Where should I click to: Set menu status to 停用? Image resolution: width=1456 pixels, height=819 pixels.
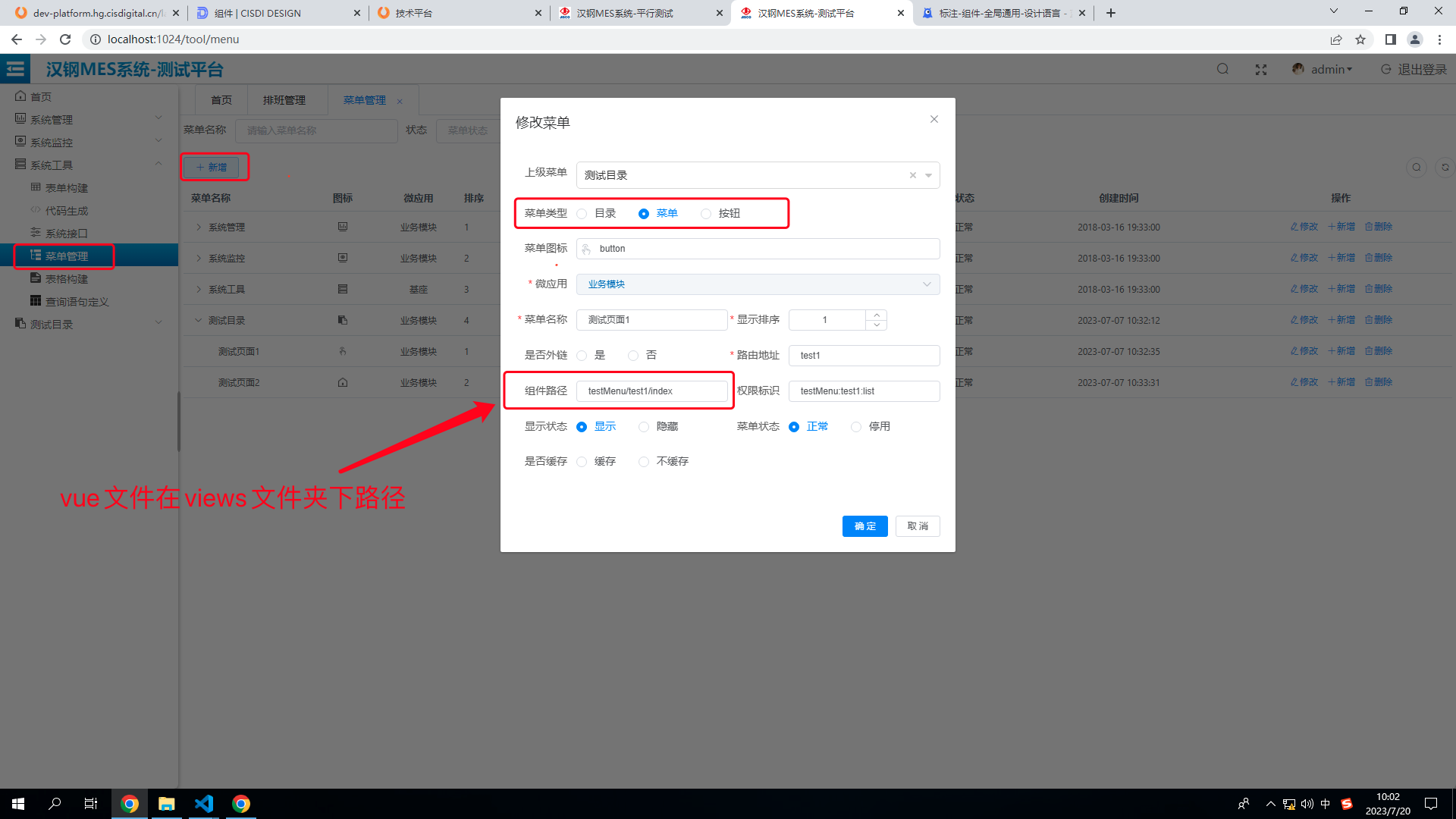pyautogui.click(x=856, y=427)
